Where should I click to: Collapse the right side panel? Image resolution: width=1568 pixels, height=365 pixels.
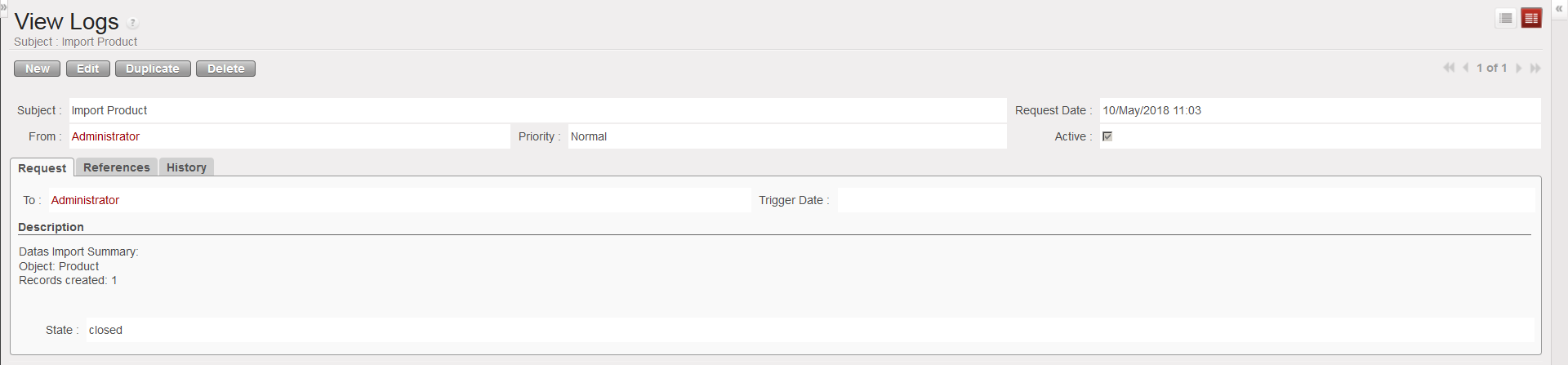point(1559,8)
